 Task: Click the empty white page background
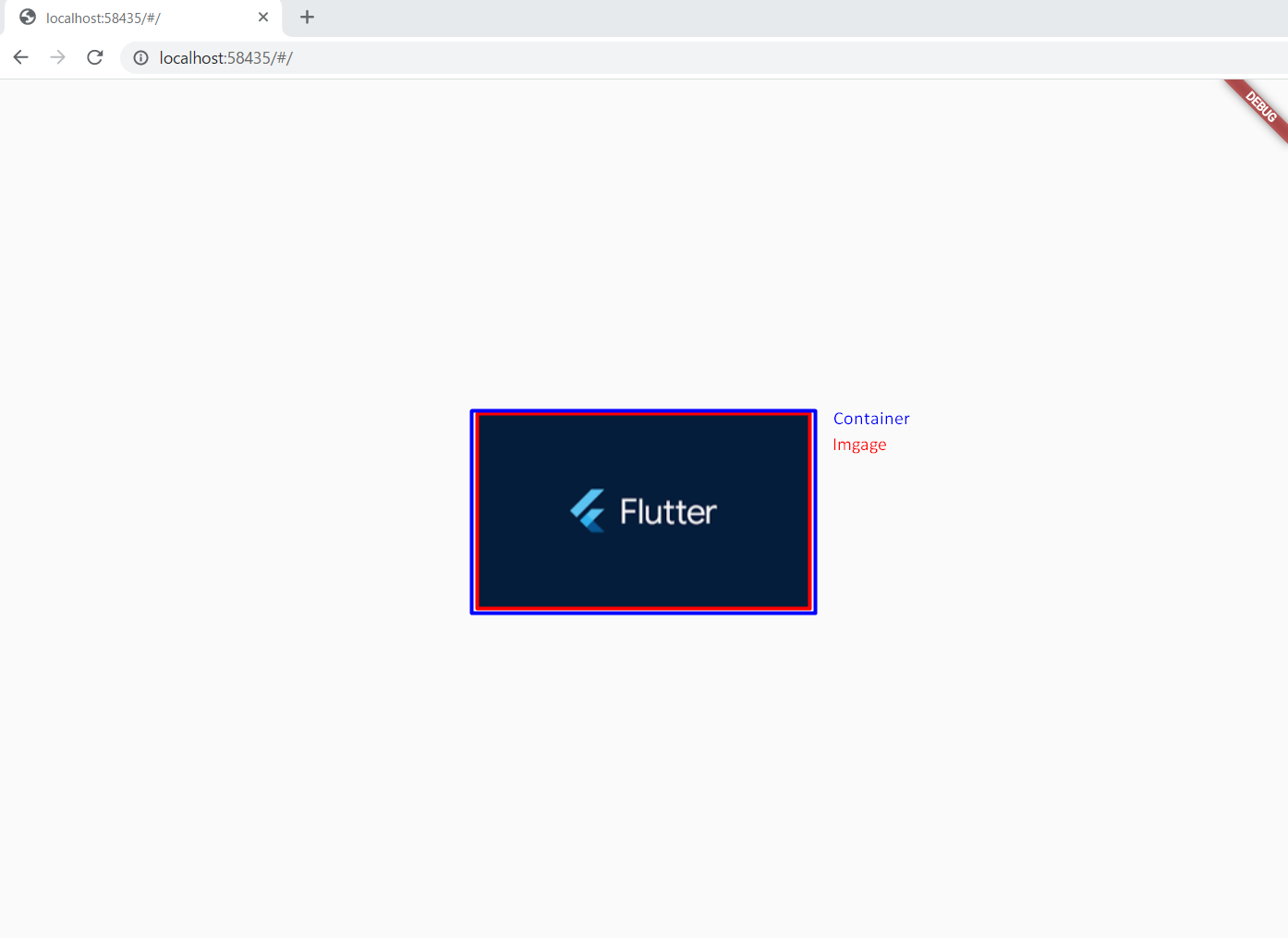pos(277,739)
